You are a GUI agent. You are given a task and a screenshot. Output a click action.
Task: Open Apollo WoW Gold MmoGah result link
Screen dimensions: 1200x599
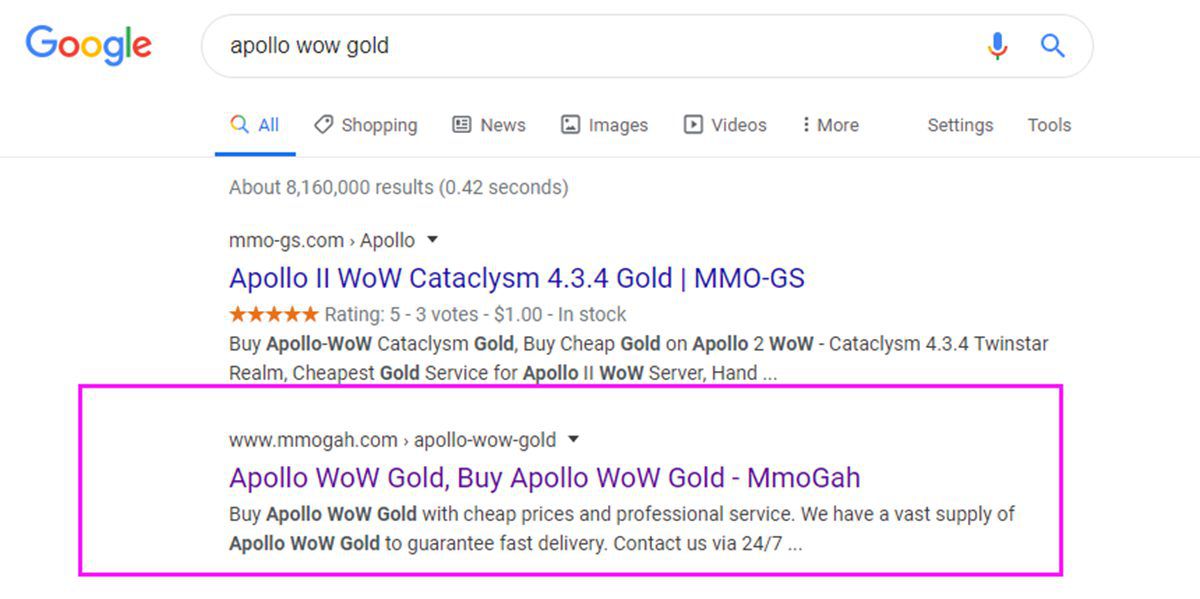tap(545, 477)
